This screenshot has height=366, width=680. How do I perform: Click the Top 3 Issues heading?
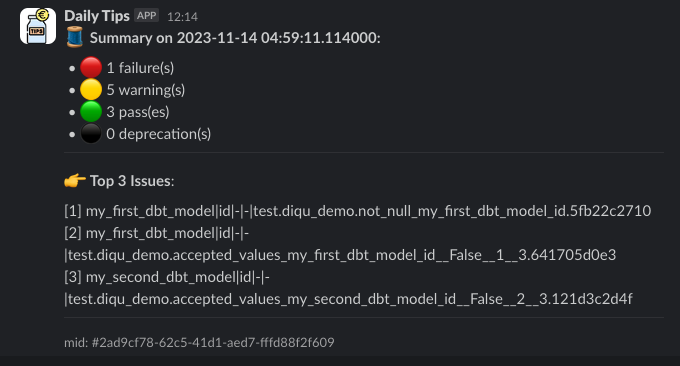click(x=132, y=181)
